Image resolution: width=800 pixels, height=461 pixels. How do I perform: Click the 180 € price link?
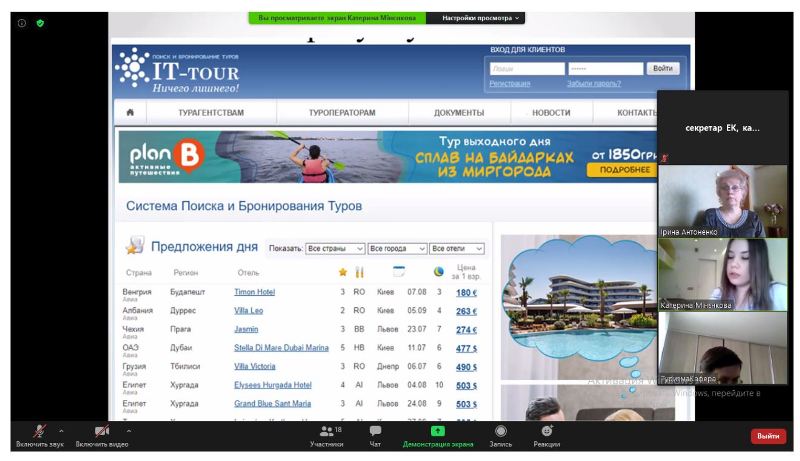pyautogui.click(x=466, y=293)
